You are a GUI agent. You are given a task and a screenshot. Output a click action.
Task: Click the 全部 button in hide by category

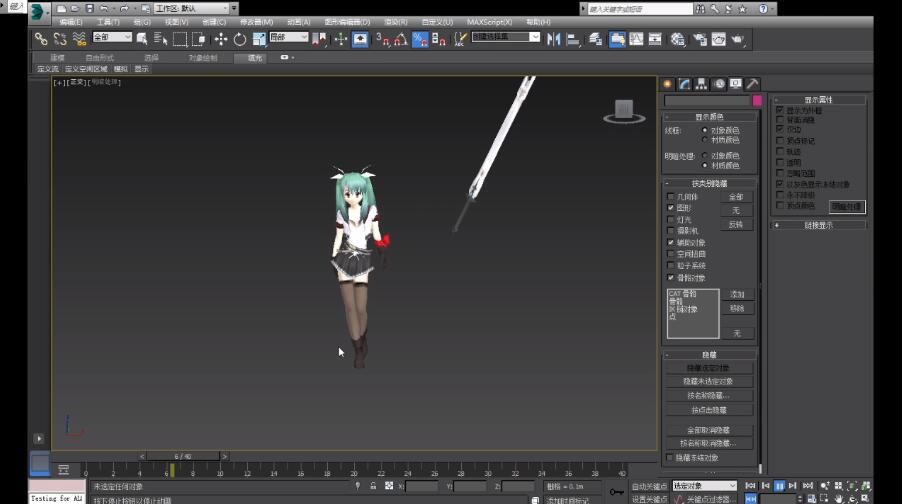pyautogui.click(x=736, y=197)
